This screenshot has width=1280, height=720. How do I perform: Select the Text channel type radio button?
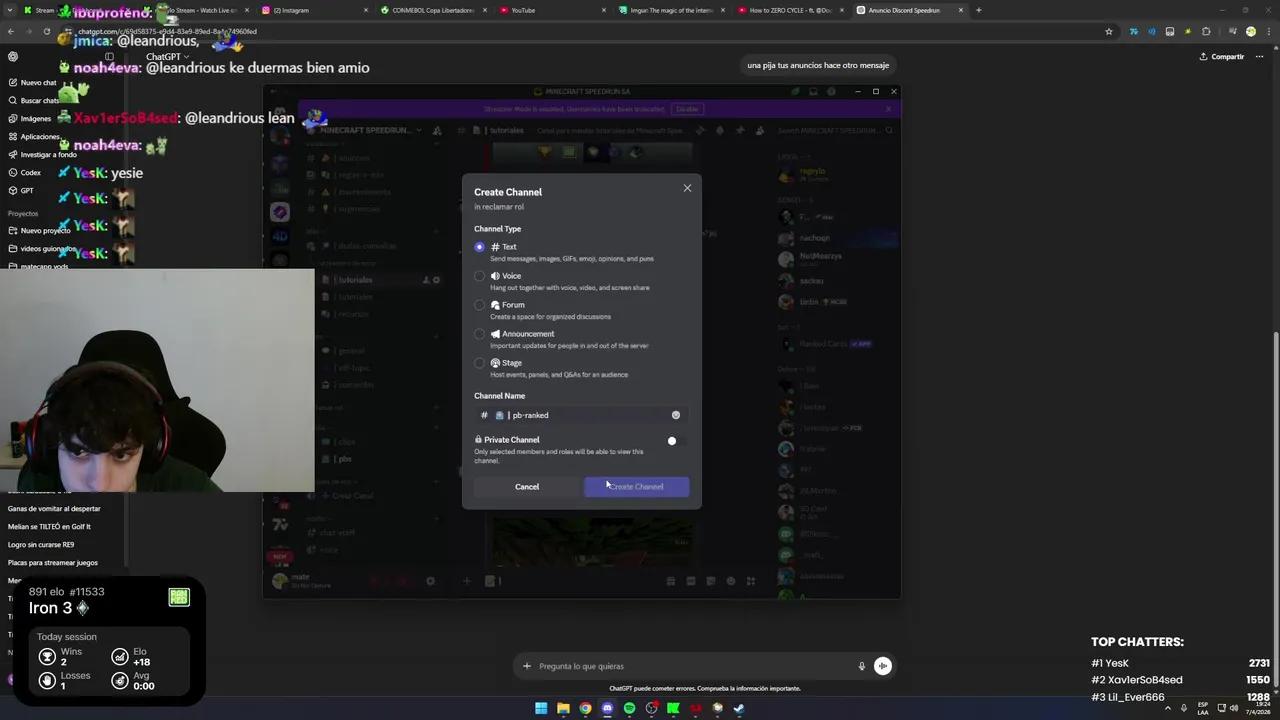coord(479,247)
